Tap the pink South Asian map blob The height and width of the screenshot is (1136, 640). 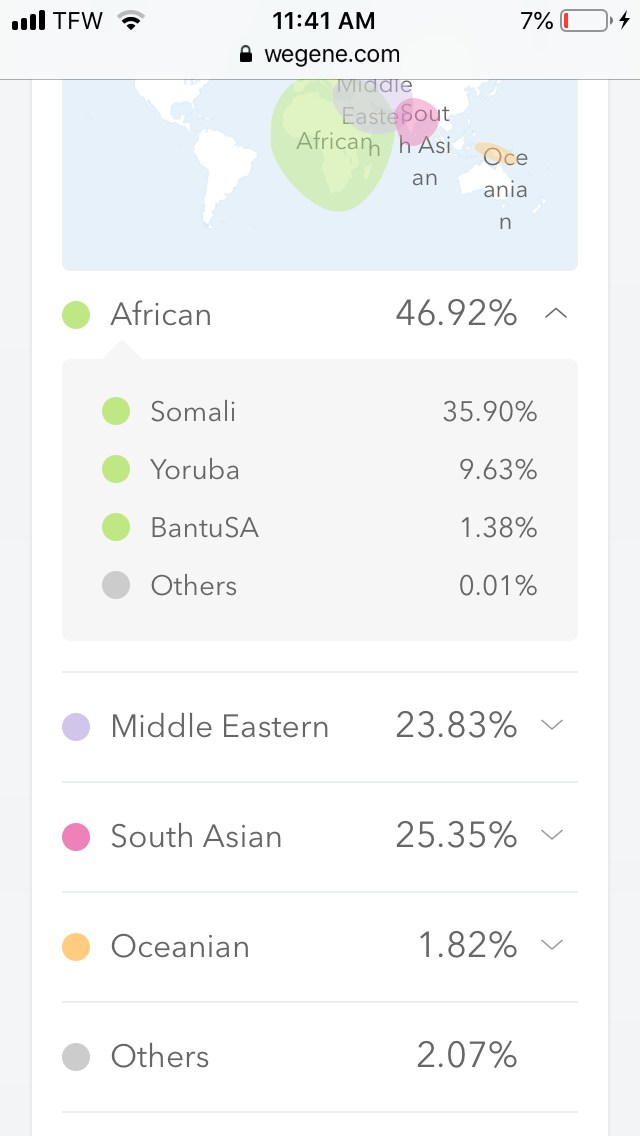tap(416, 120)
